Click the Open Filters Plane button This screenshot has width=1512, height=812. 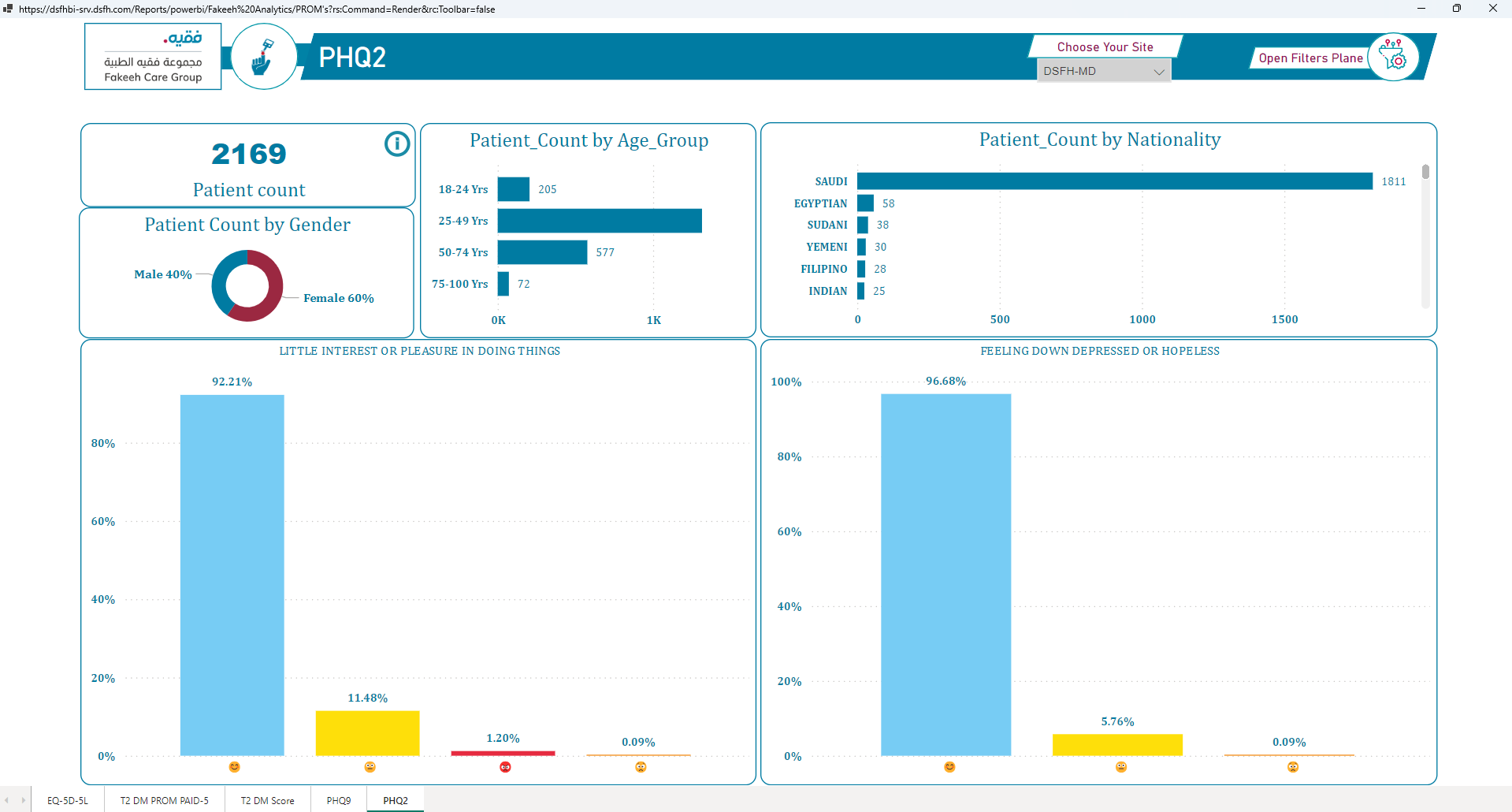(1310, 58)
